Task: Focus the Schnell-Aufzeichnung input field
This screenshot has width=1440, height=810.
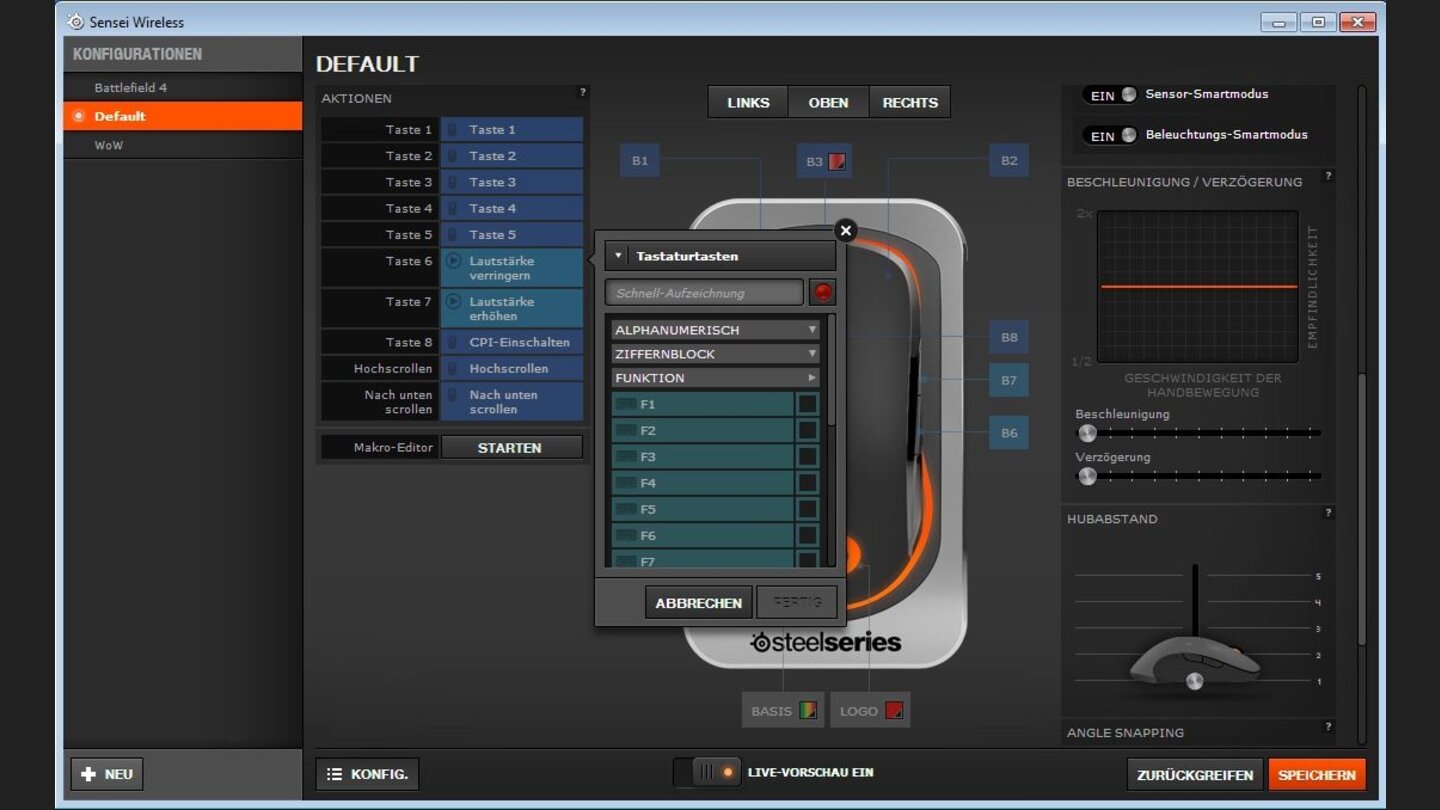Action: click(x=704, y=292)
